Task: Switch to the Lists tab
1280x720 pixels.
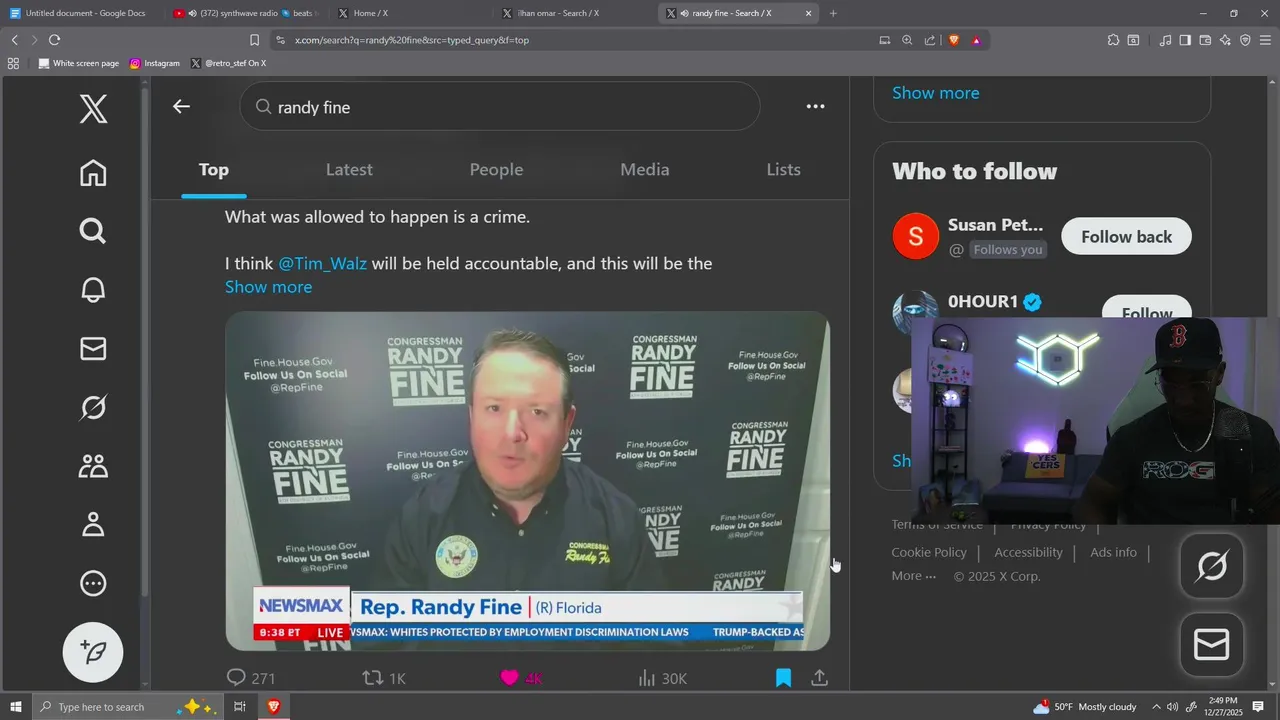Action: tap(783, 170)
